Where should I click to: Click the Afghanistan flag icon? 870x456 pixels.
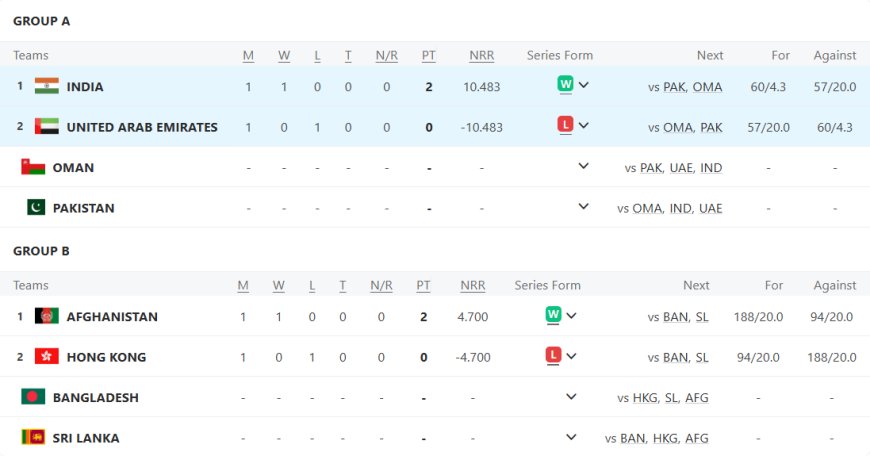[x=47, y=316]
